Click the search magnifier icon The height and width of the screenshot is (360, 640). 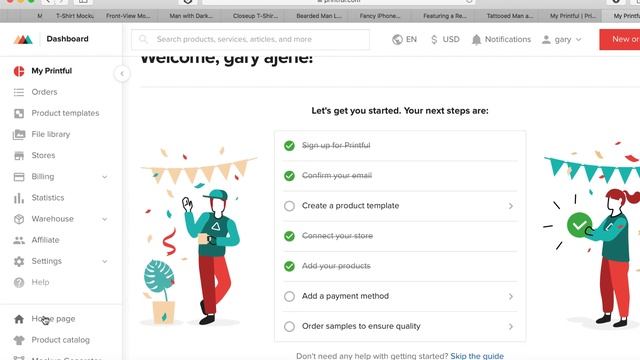143,39
